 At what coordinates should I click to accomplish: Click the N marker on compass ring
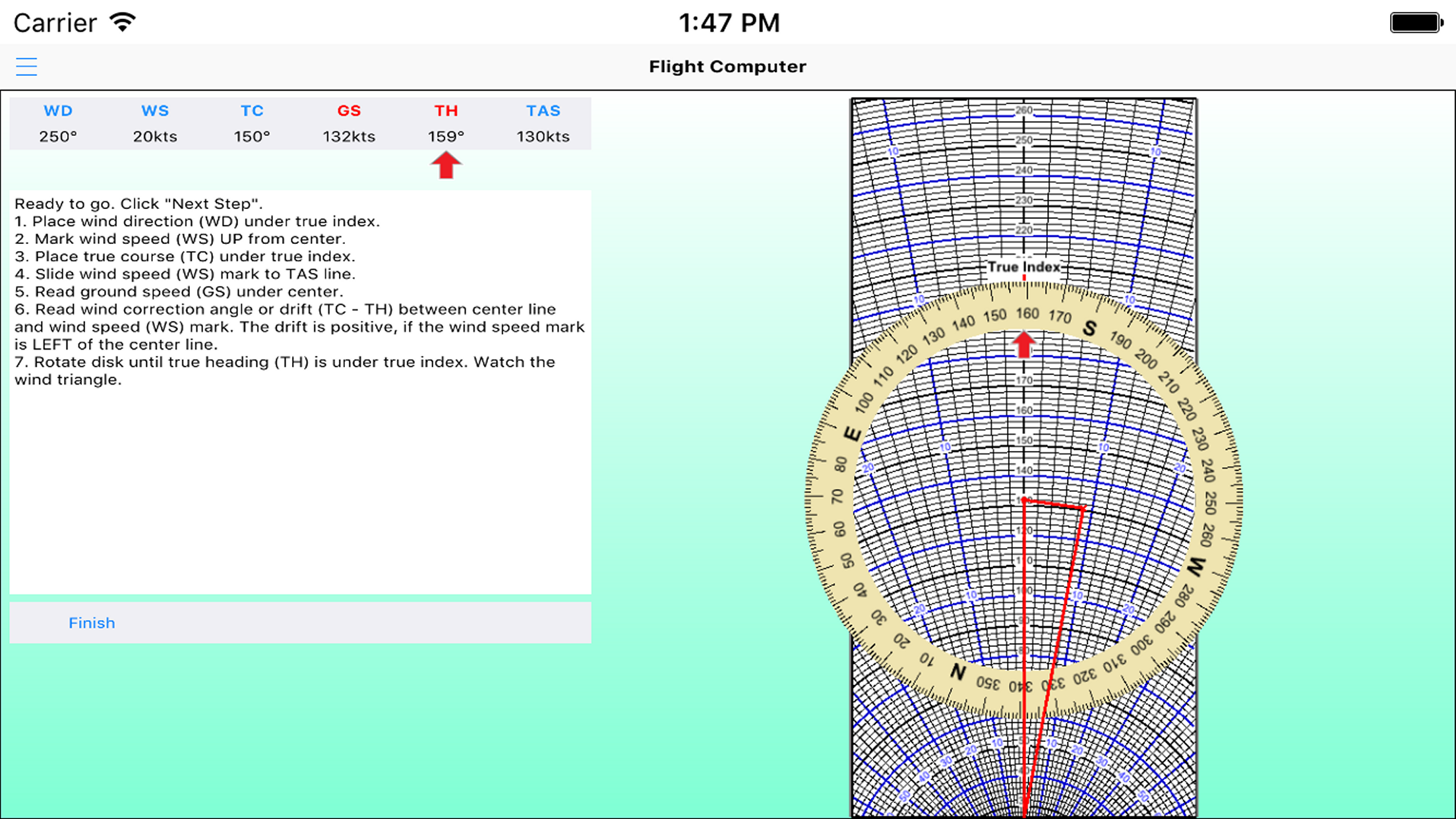tap(958, 673)
